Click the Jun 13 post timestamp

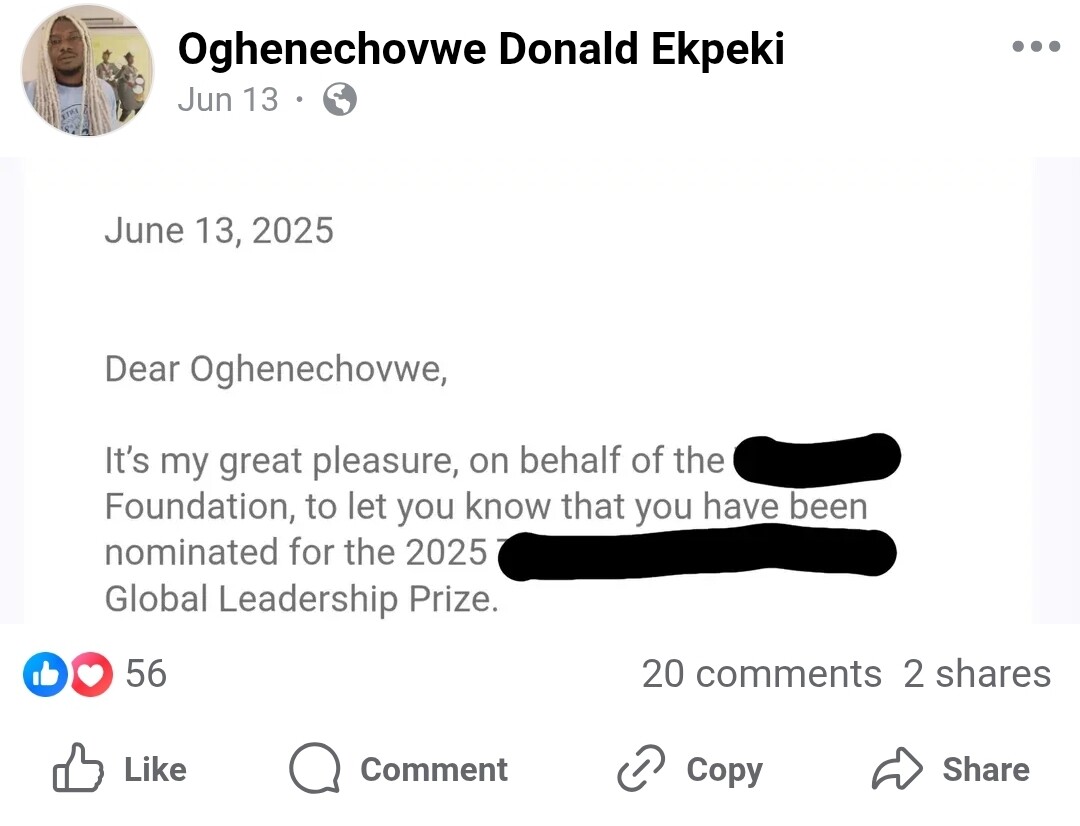(x=228, y=100)
